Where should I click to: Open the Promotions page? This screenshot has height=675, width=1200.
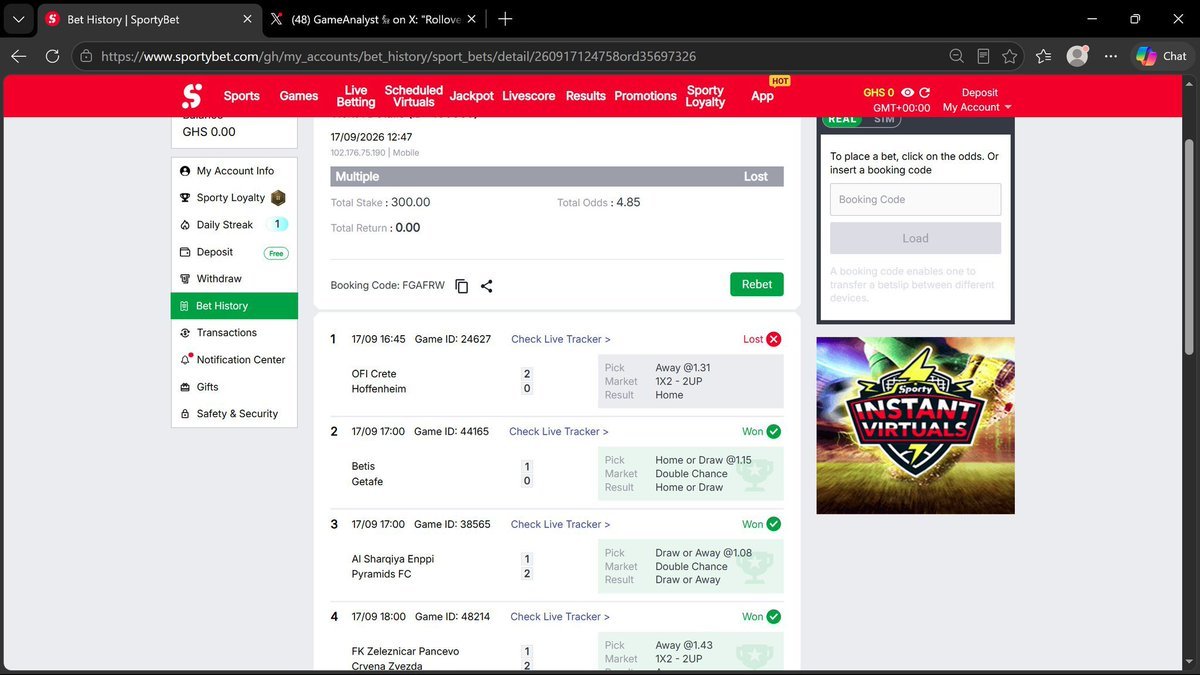click(x=645, y=96)
